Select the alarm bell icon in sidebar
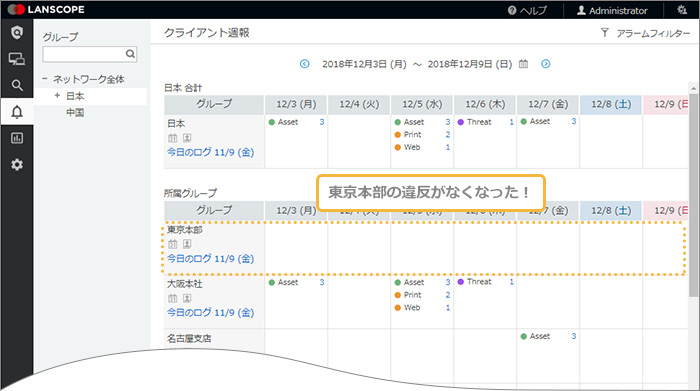Viewport: 700px width, 391px height. tap(17, 112)
